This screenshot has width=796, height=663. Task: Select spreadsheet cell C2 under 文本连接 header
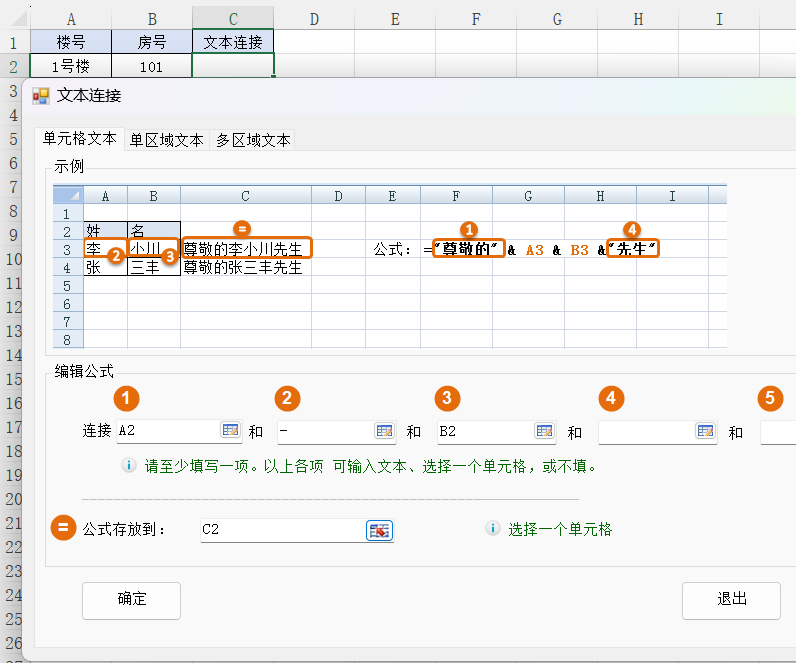pos(232,66)
